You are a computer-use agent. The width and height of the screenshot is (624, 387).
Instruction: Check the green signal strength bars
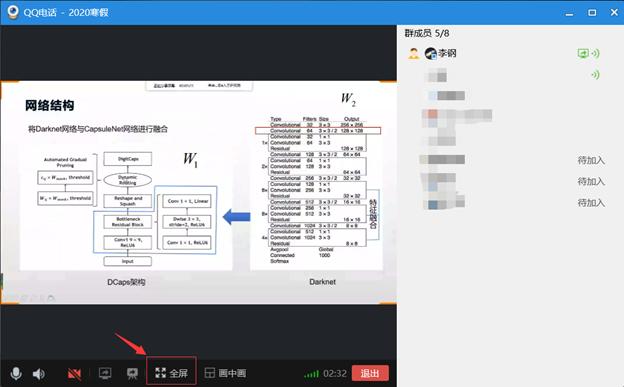(x=311, y=374)
